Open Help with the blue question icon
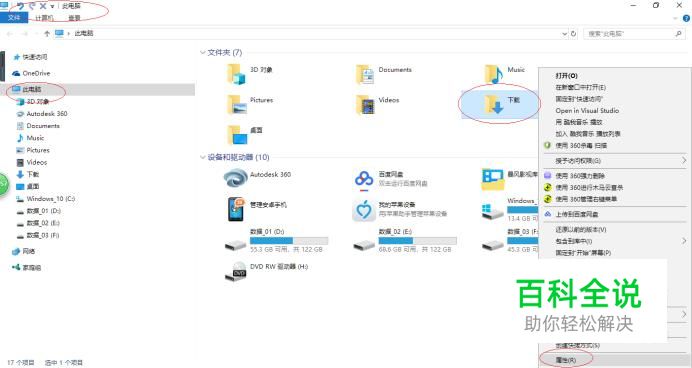The width and height of the screenshot is (692, 368). tap(686, 18)
